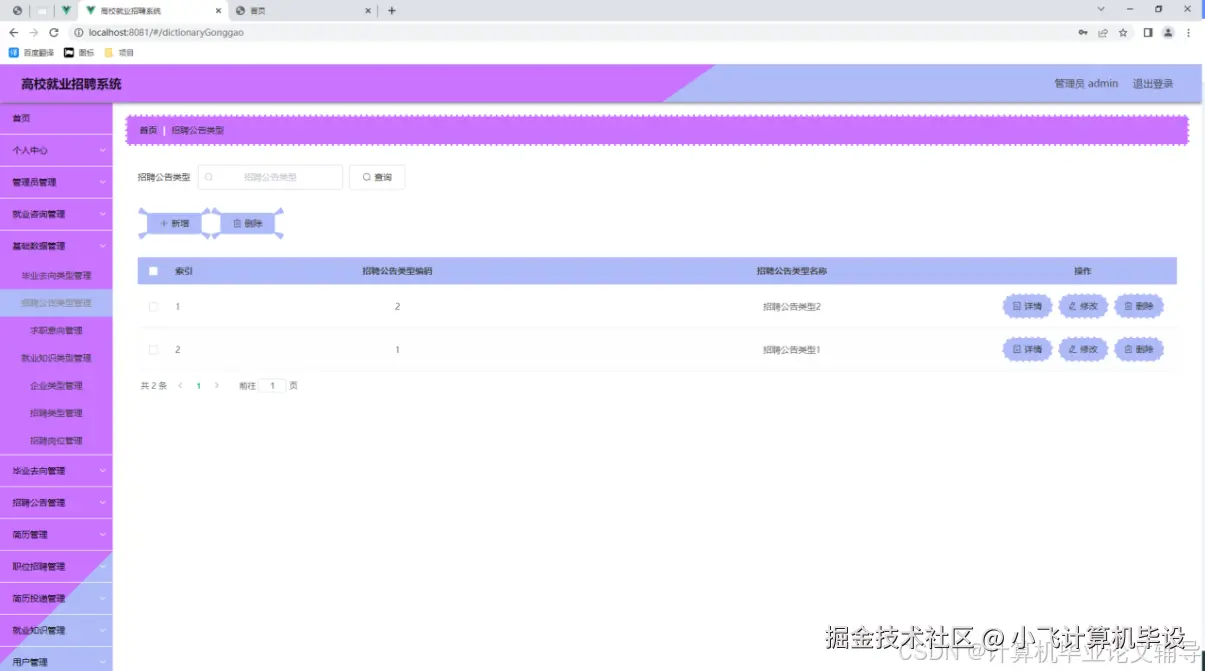Open the tab search chevron in the title bar

(1101, 9)
